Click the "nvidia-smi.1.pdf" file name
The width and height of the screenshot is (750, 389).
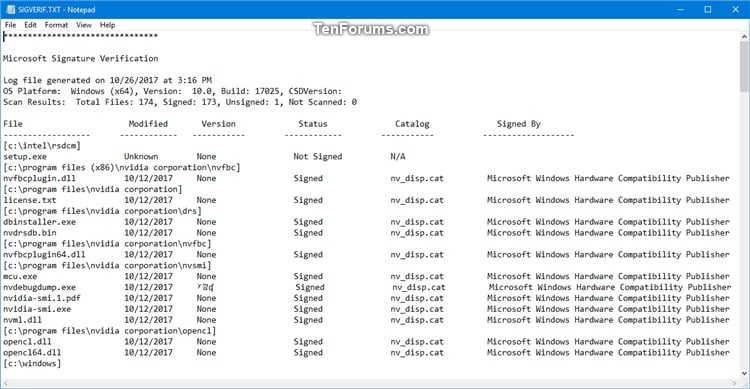(42, 298)
